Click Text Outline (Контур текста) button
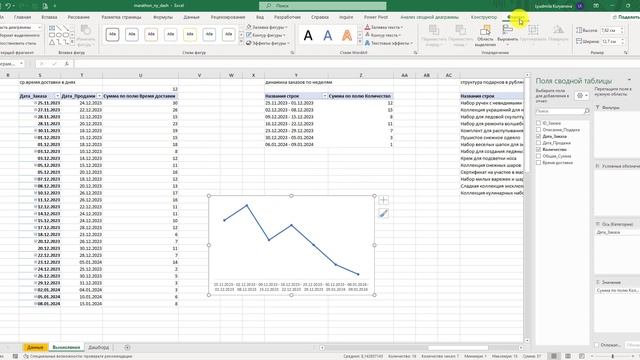The width and height of the screenshot is (640, 360). [x=383, y=35]
